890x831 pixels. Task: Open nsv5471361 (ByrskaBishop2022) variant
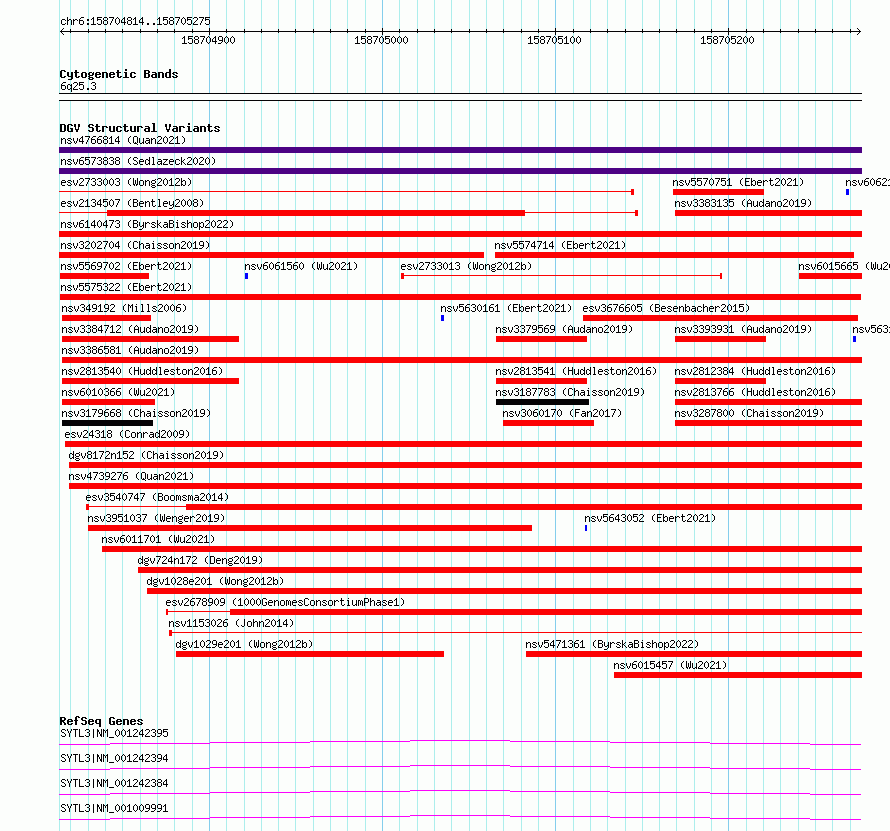[612, 644]
